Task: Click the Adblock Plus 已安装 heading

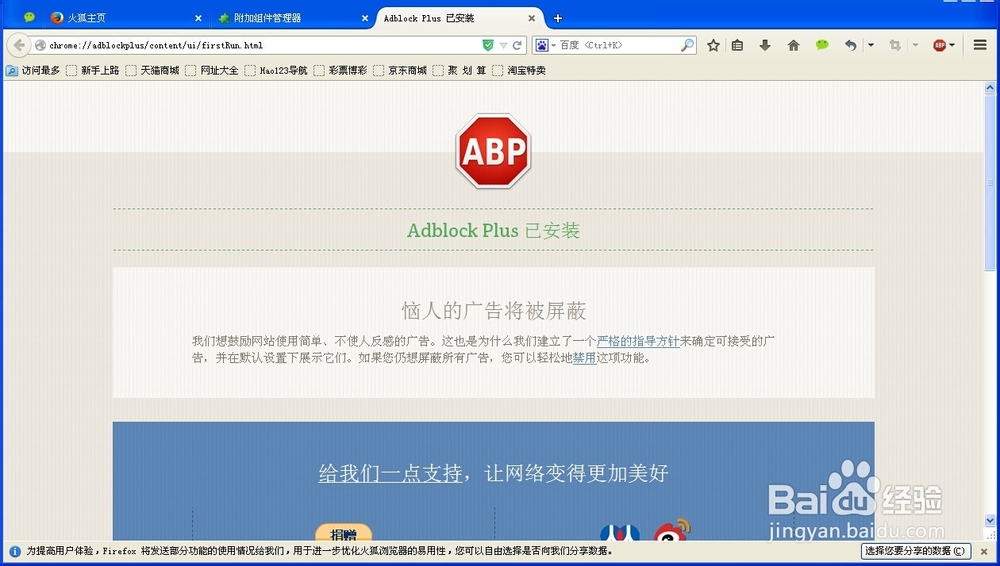Action: pyautogui.click(x=493, y=230)
